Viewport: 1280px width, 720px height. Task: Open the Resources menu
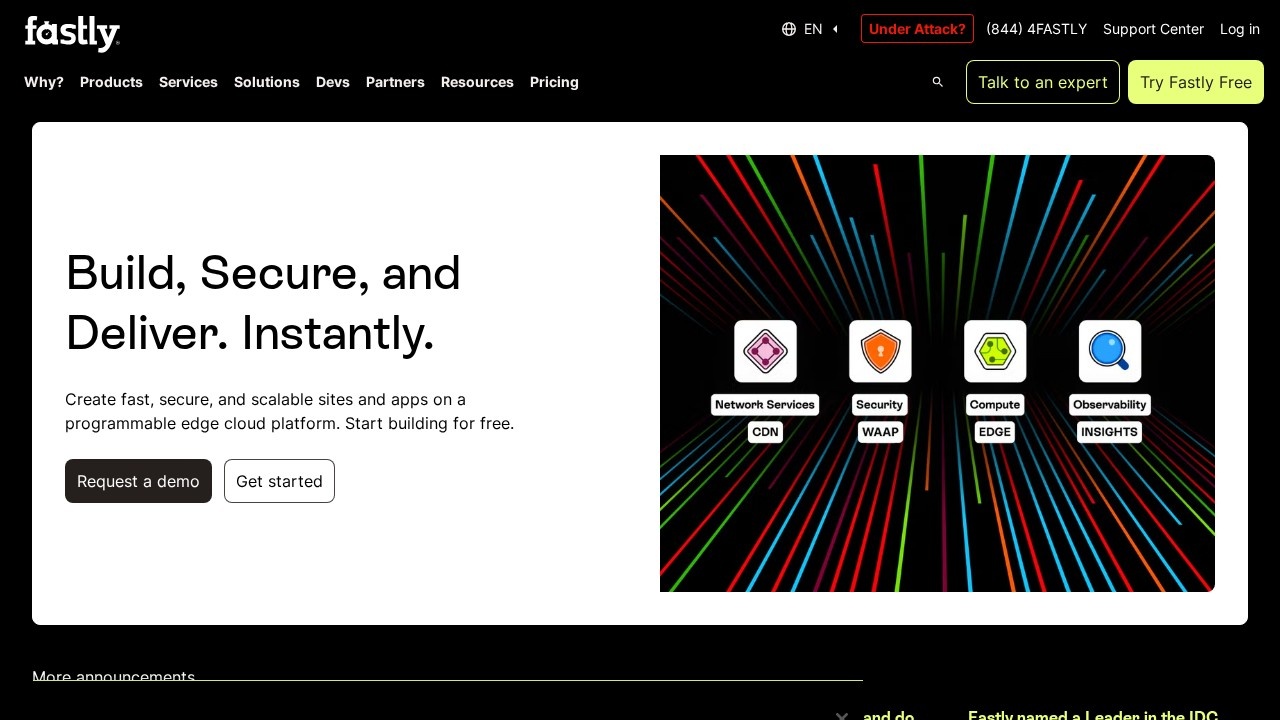click(477, 82)
